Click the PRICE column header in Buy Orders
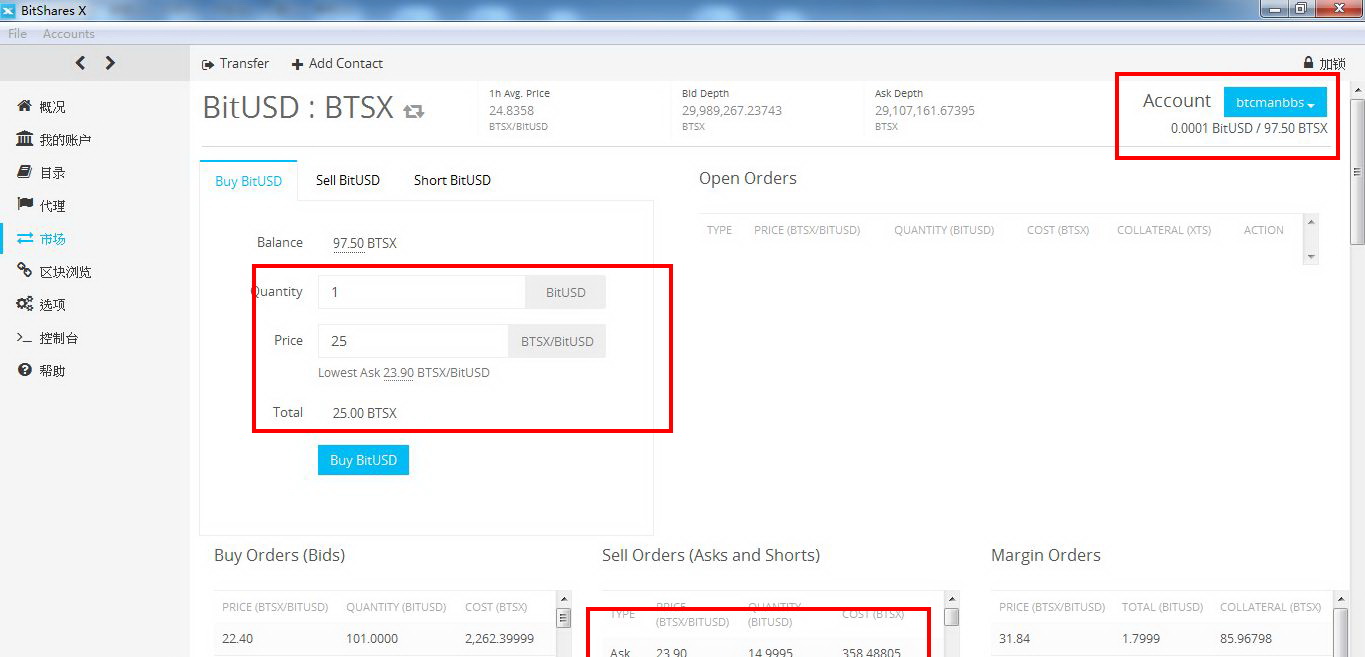This screenshot has height=657, width=1365. click(x=275, y=607)
